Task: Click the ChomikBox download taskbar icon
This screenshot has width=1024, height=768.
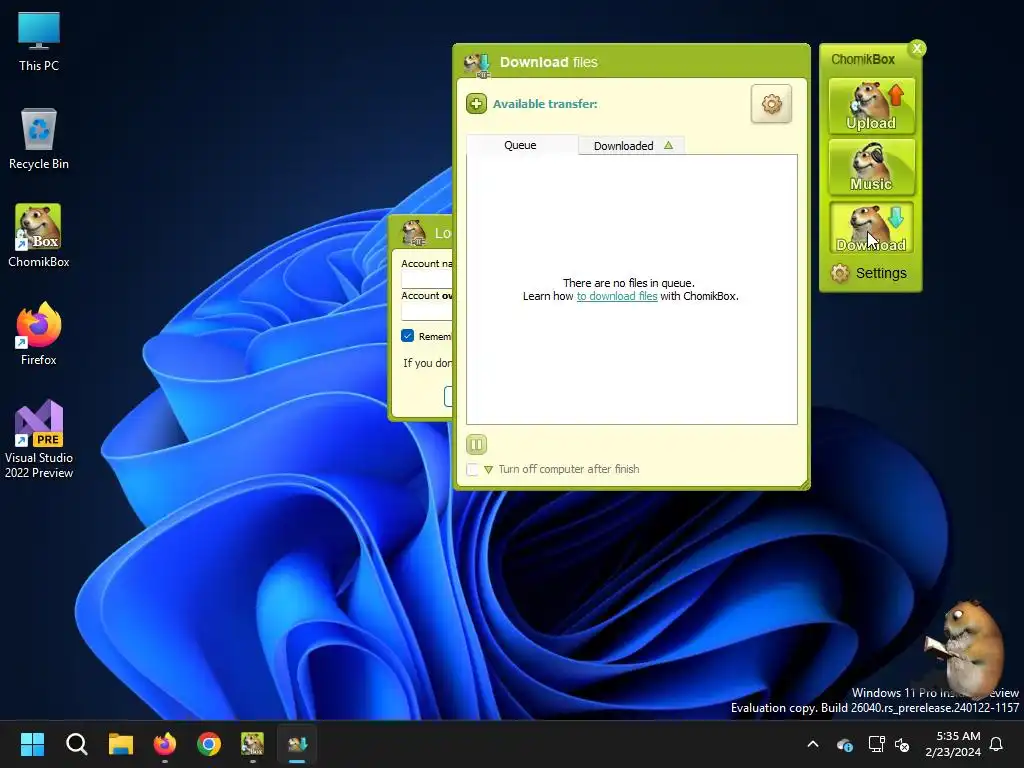Action: [297, 744]
